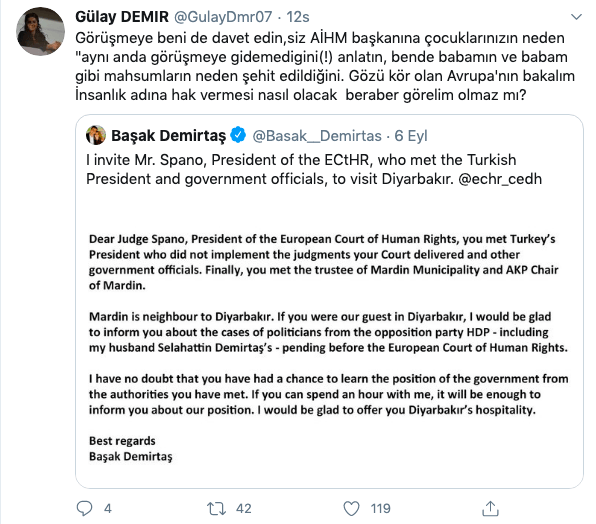The image size is (596, 524).
Task: Open the 6 Eyl quoted tweet date
Action: click(x=411, y=136)
